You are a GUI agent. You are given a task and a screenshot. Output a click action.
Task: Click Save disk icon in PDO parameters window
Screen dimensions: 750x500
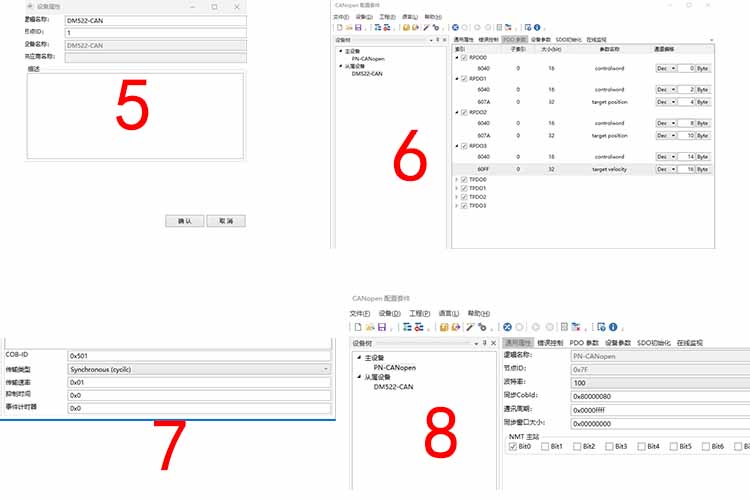358,28
